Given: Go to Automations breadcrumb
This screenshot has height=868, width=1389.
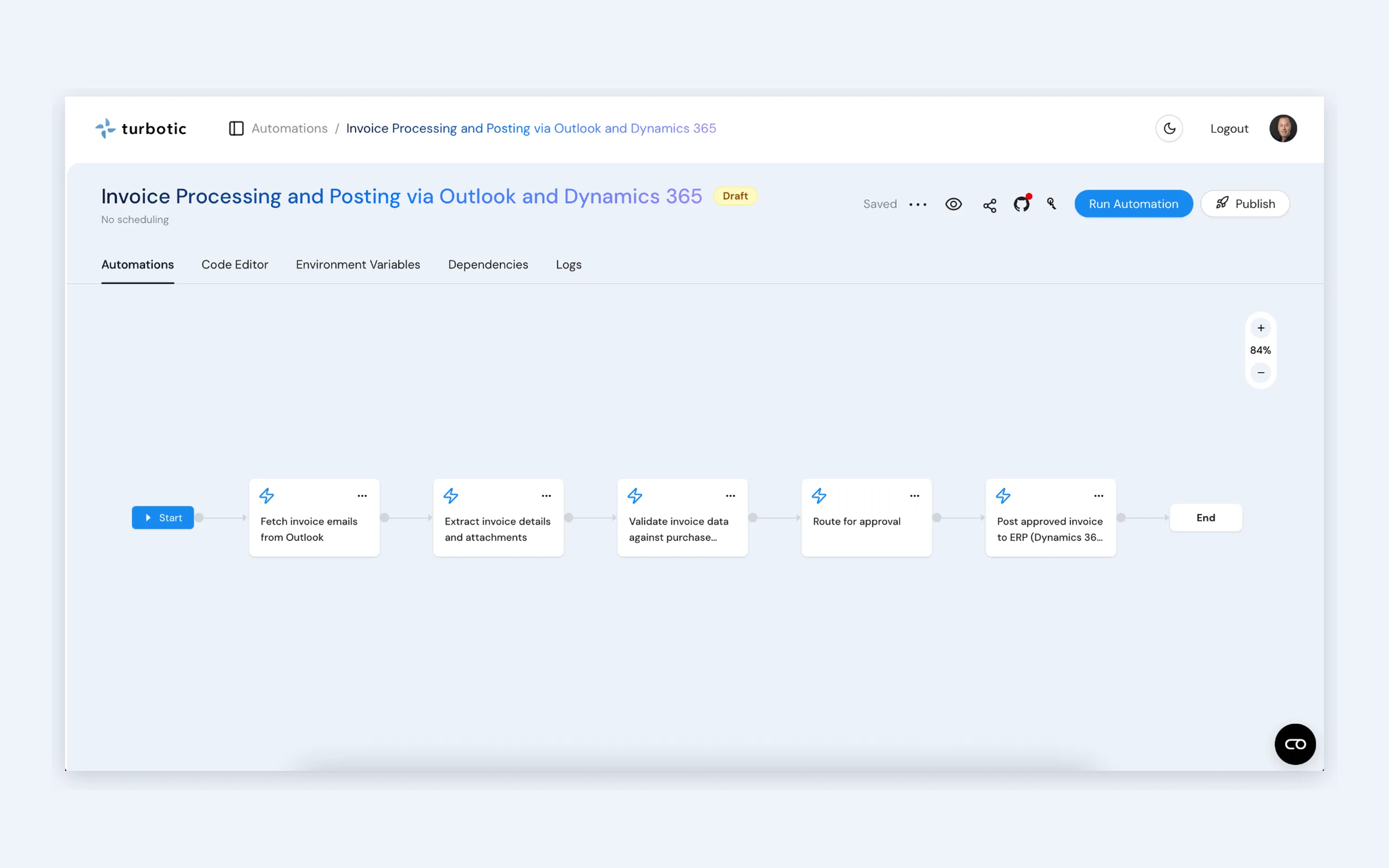Looking at the screenshot, I should (289, 129).
